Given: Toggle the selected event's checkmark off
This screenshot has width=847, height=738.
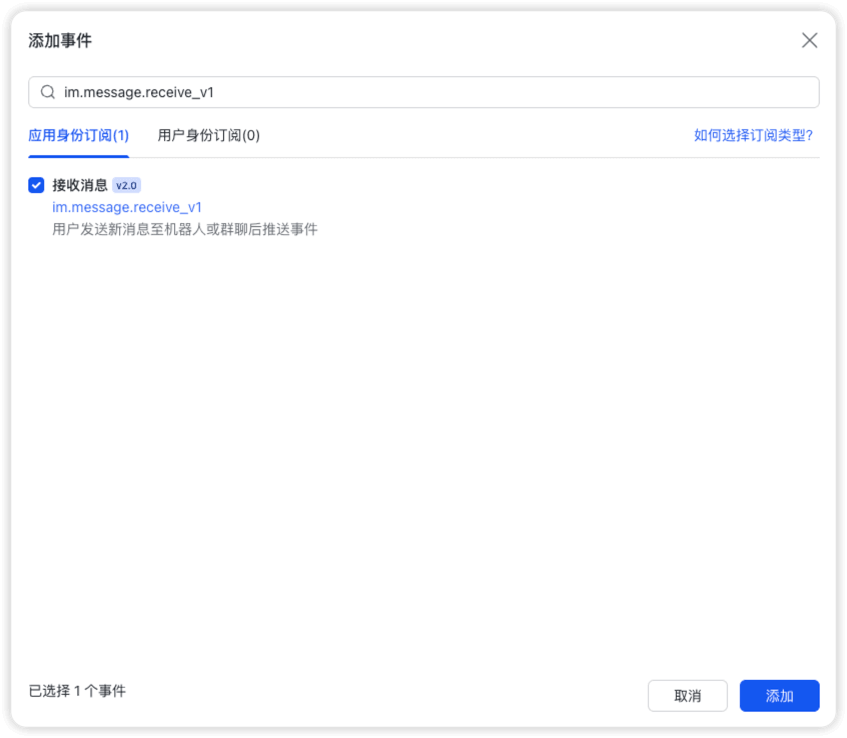Looking at the screenshot, I should click(x=35, y=185).
